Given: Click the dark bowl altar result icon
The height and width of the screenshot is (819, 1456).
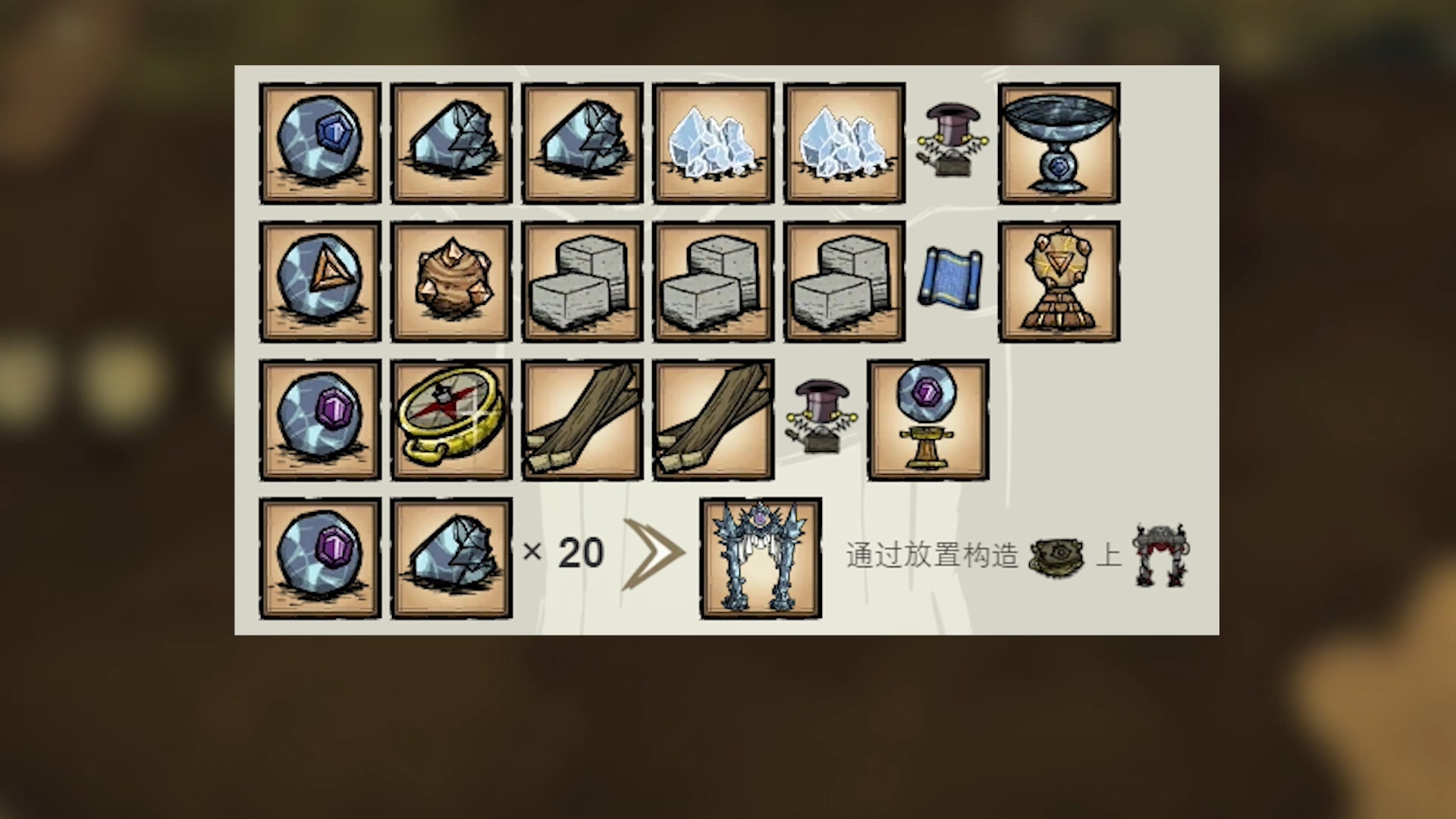Looking at the screenshot, I should (1059, 143).
